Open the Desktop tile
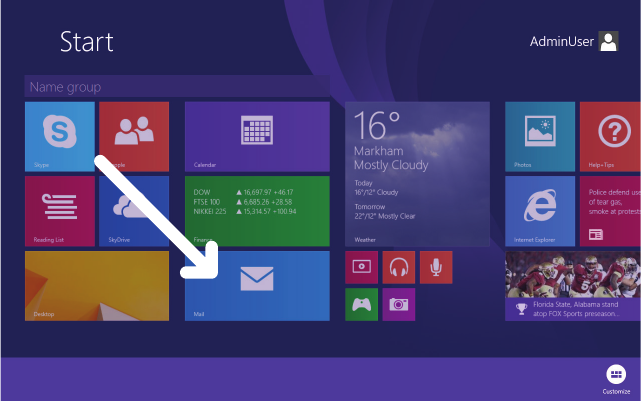 point(97,286)
